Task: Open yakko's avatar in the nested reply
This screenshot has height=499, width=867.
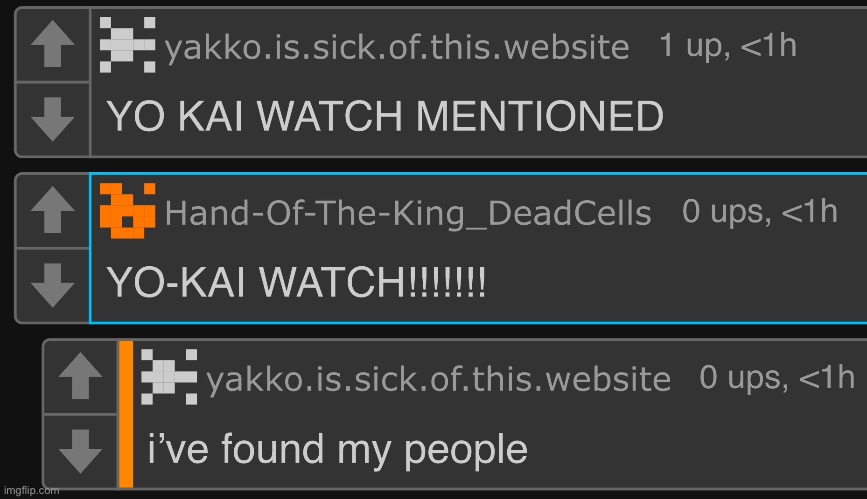Action: pos(169,377)
